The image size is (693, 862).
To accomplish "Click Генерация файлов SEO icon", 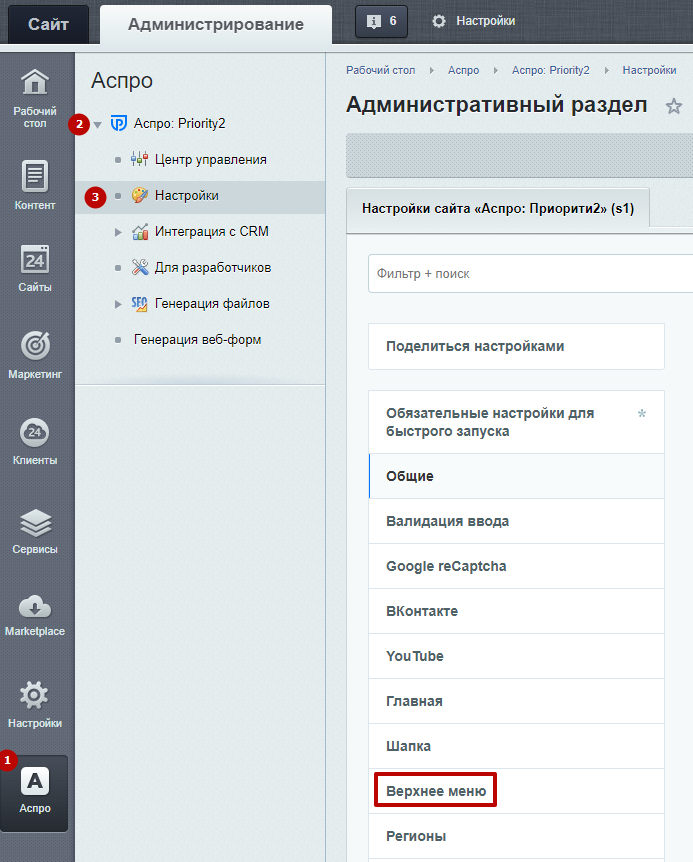I will pos(140,303).
